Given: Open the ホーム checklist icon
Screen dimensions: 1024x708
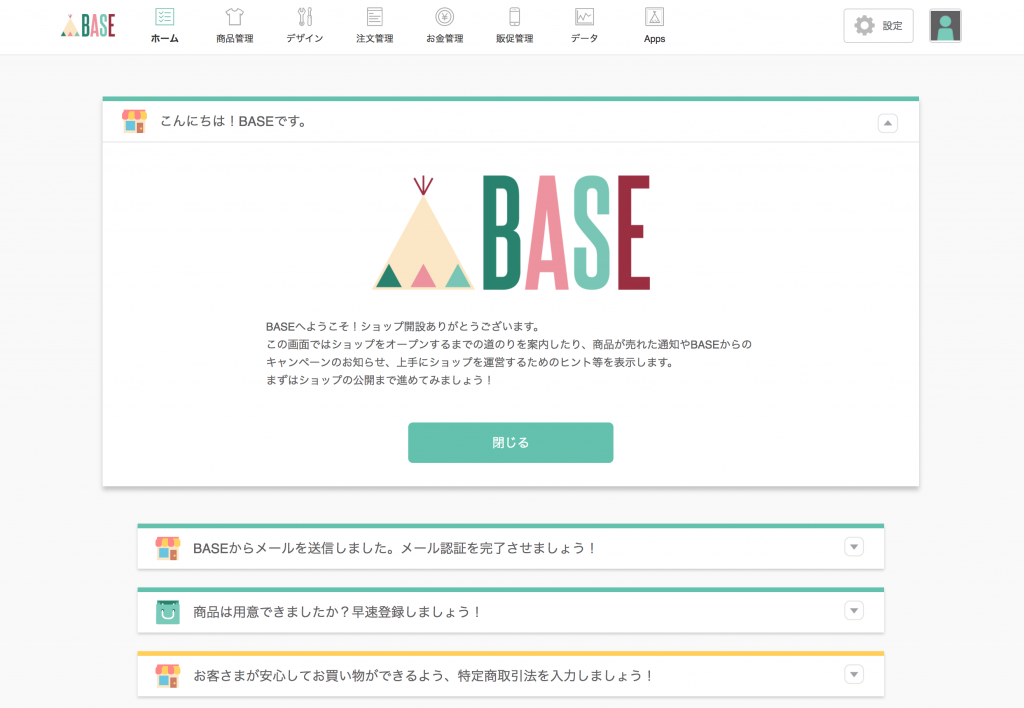Looking at the screenshot, I should [165, 16].
